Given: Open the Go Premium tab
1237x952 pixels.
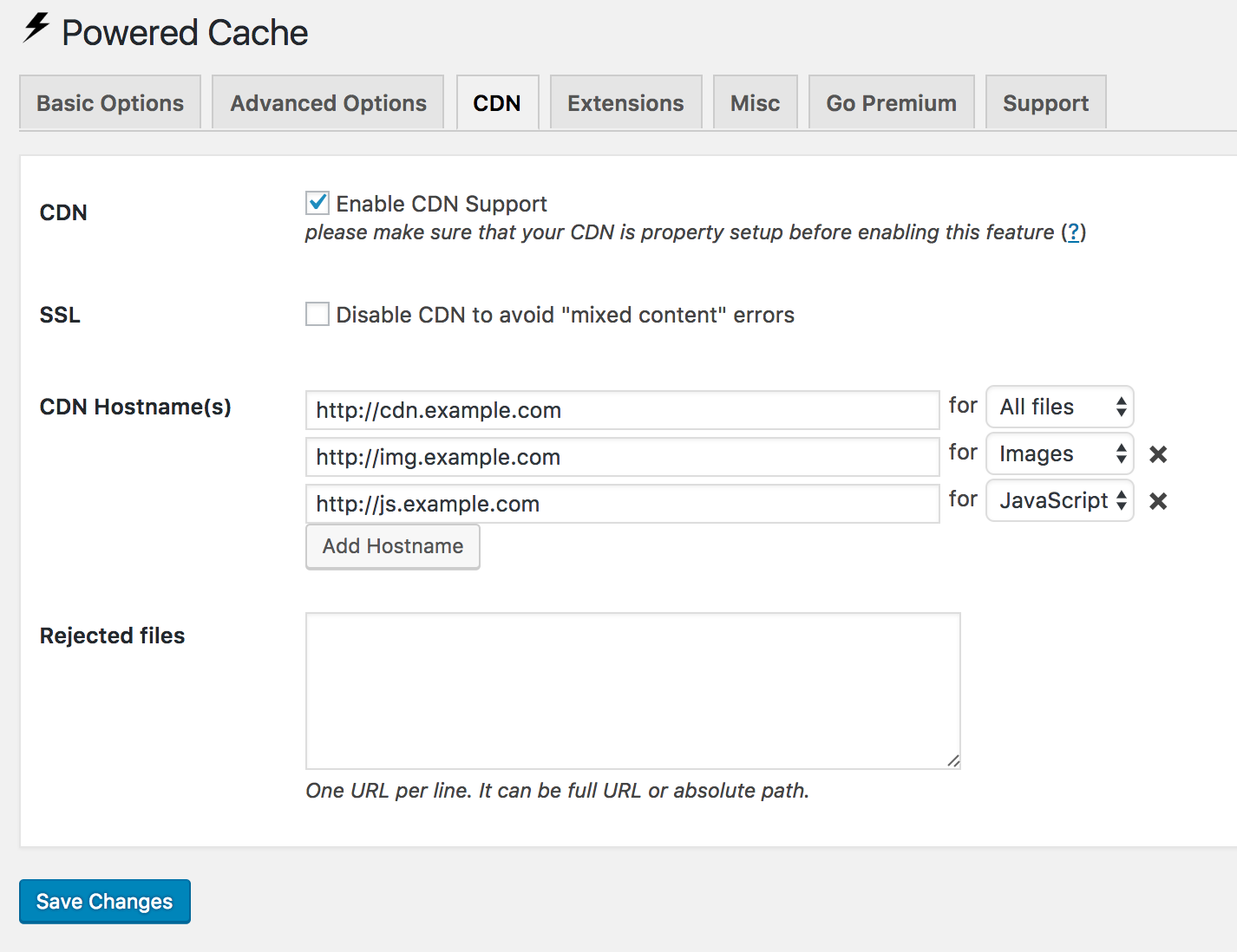Looking at the screenshot, I should click(891, 102).
